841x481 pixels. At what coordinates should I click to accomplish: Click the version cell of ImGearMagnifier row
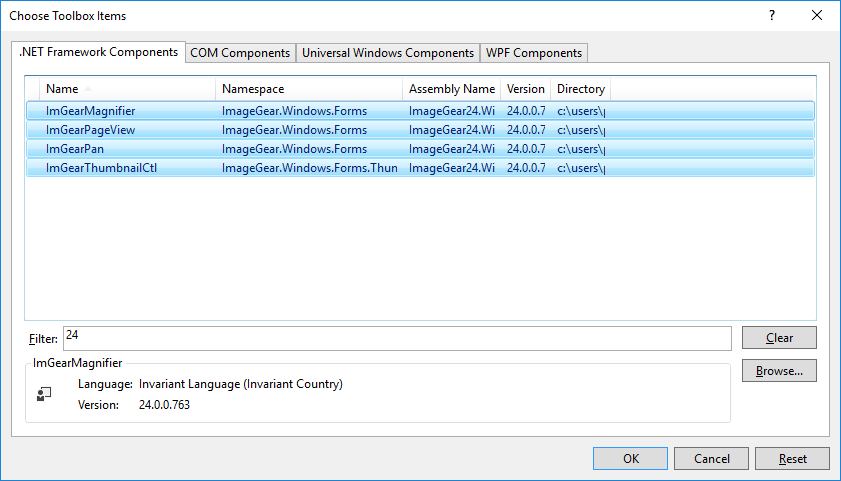coord(526,111)
